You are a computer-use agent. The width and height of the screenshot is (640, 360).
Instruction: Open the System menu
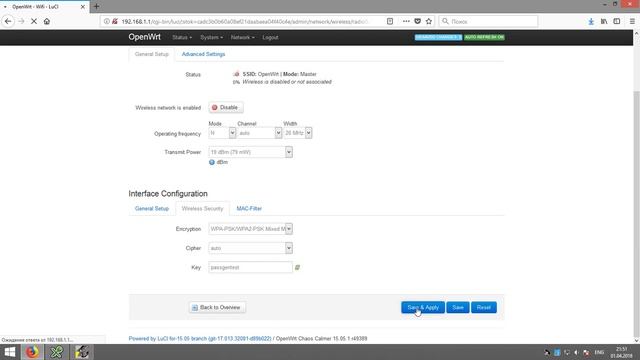point(211,37)
